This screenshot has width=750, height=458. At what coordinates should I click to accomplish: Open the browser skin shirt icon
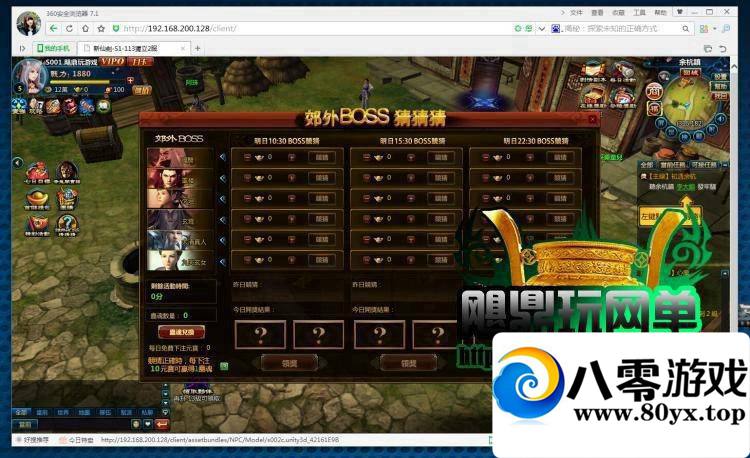point(680,12)
